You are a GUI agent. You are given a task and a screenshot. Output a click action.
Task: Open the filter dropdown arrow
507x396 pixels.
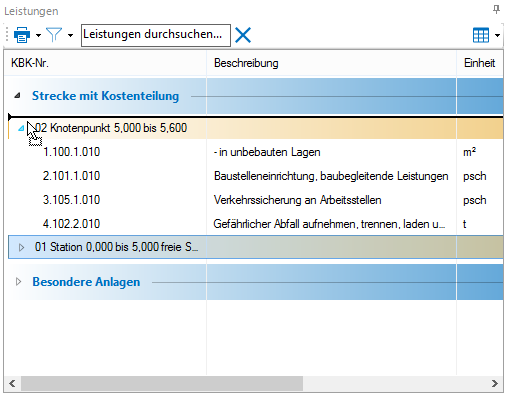pyautogui.click(x=70, y=35)
